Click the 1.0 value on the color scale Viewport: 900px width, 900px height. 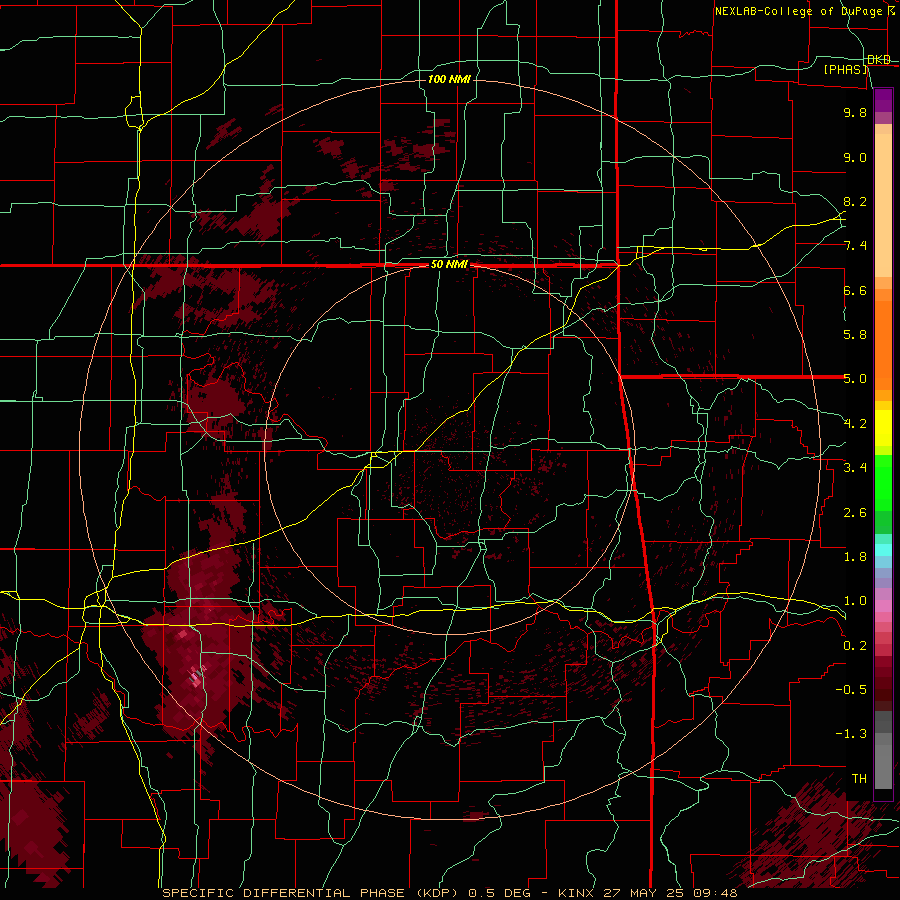pos(855,601)
